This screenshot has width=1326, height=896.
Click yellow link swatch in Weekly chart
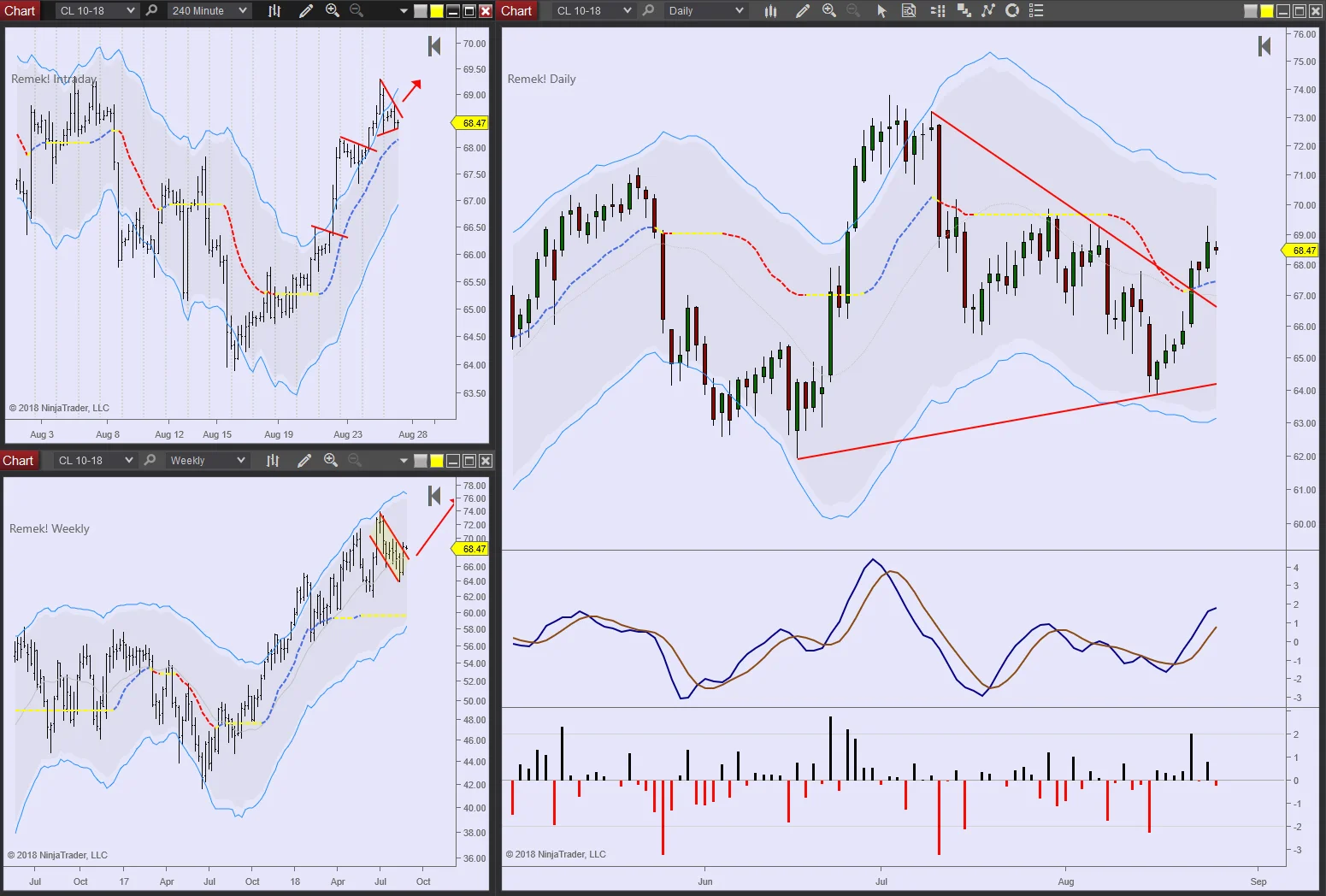point(437,461)
